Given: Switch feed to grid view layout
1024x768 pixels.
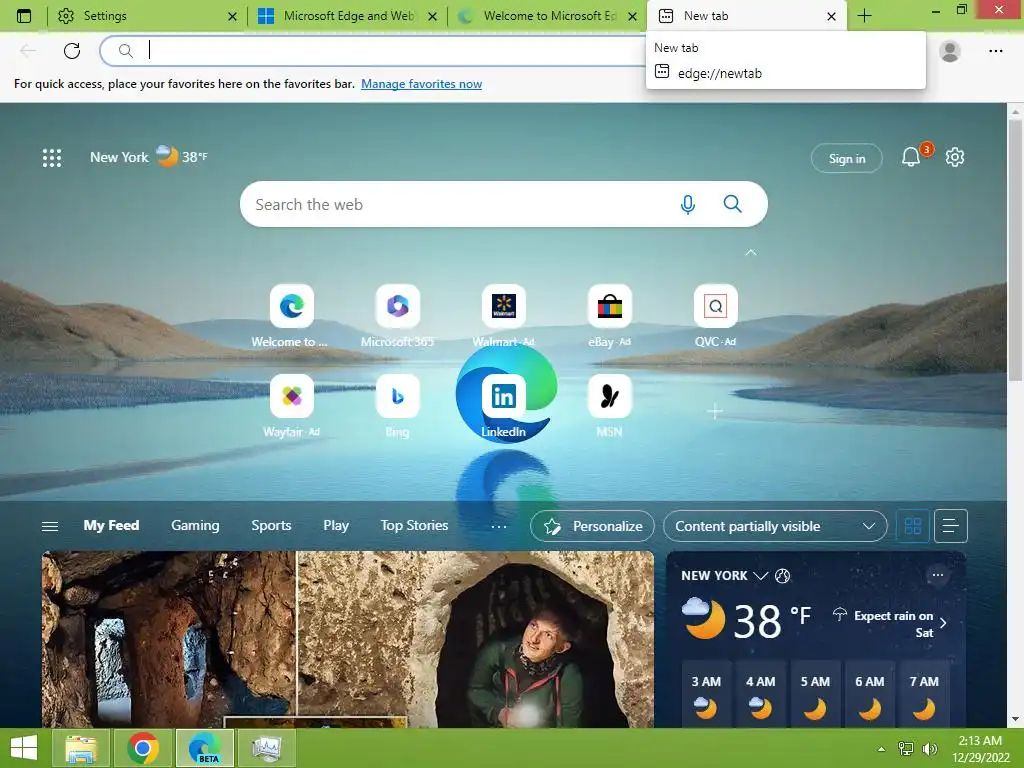Looking at the screenshot, I should [x=913, y=526].
